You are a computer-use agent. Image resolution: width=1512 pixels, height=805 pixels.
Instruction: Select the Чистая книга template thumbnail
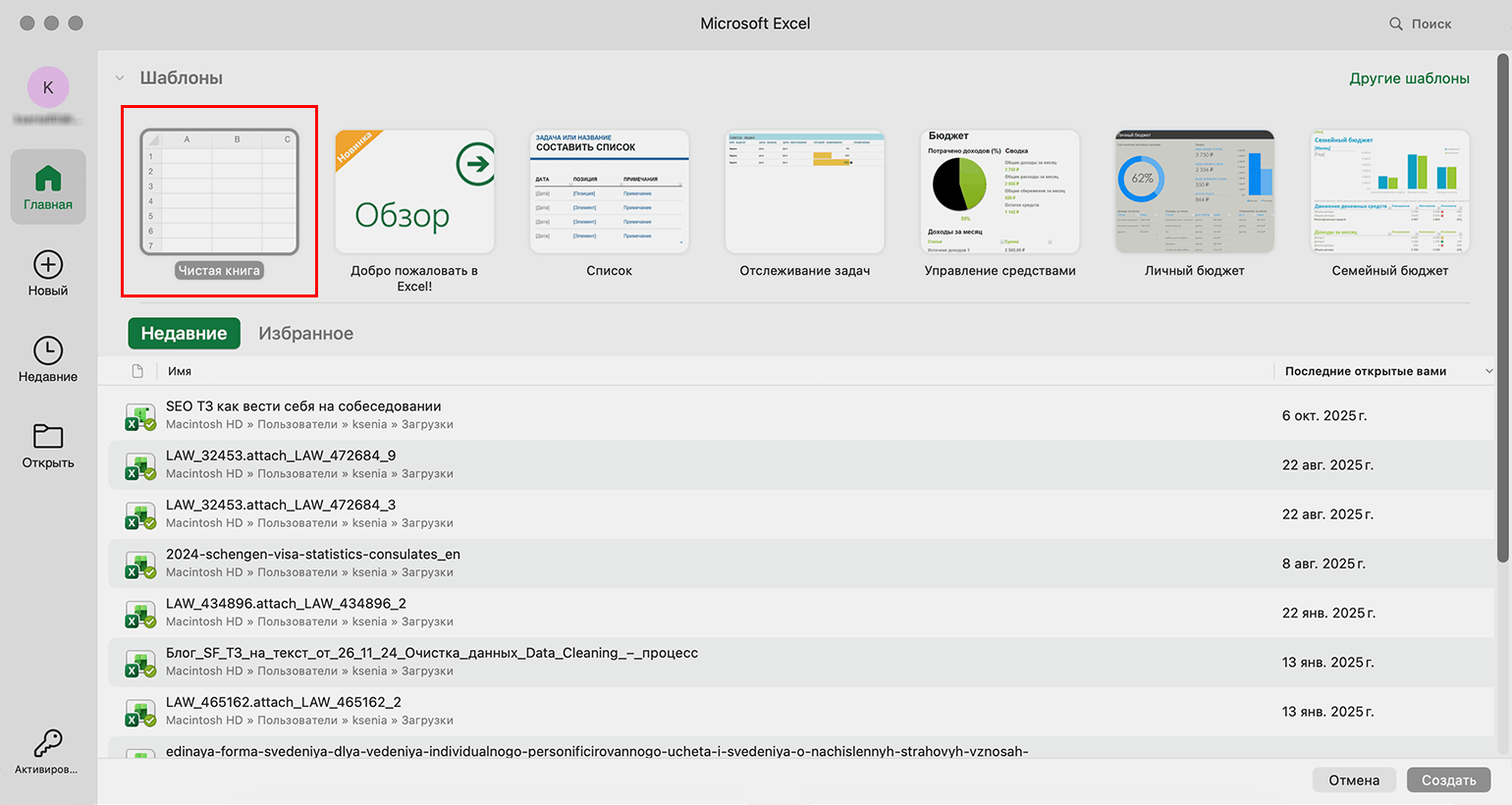pyautogui.click(x=219, y=192)
